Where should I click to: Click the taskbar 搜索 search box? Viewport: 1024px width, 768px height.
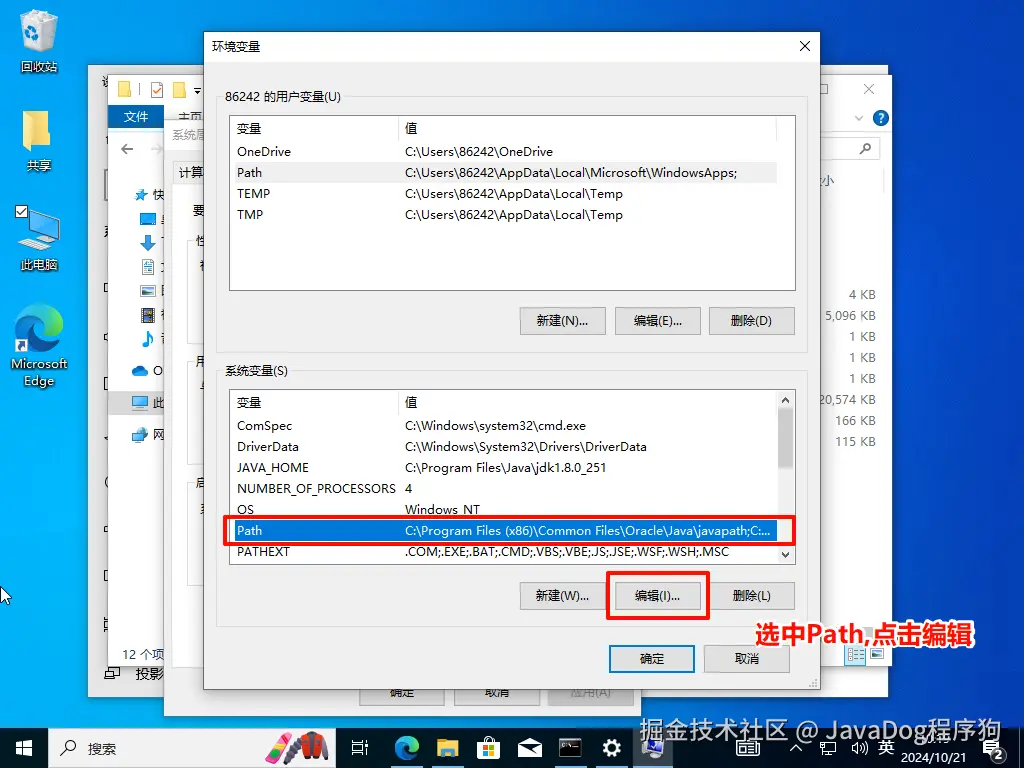tap(192, 748)
